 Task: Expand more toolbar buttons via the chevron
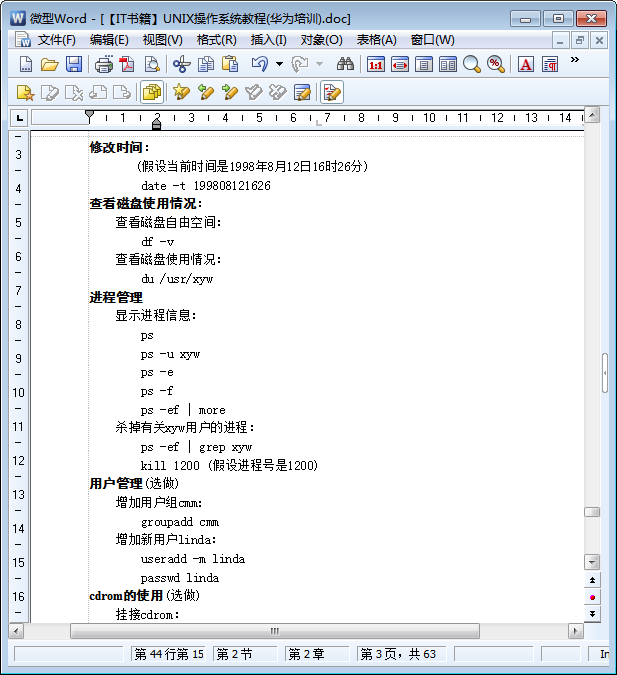[x=575, y=60]
